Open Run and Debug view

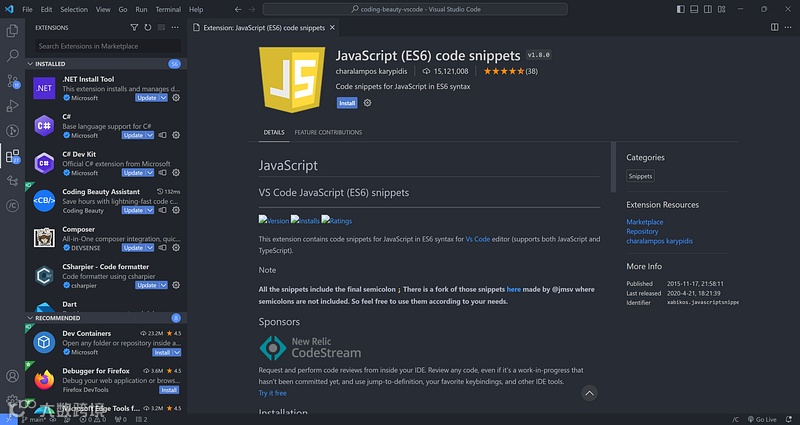click(12, 106)
